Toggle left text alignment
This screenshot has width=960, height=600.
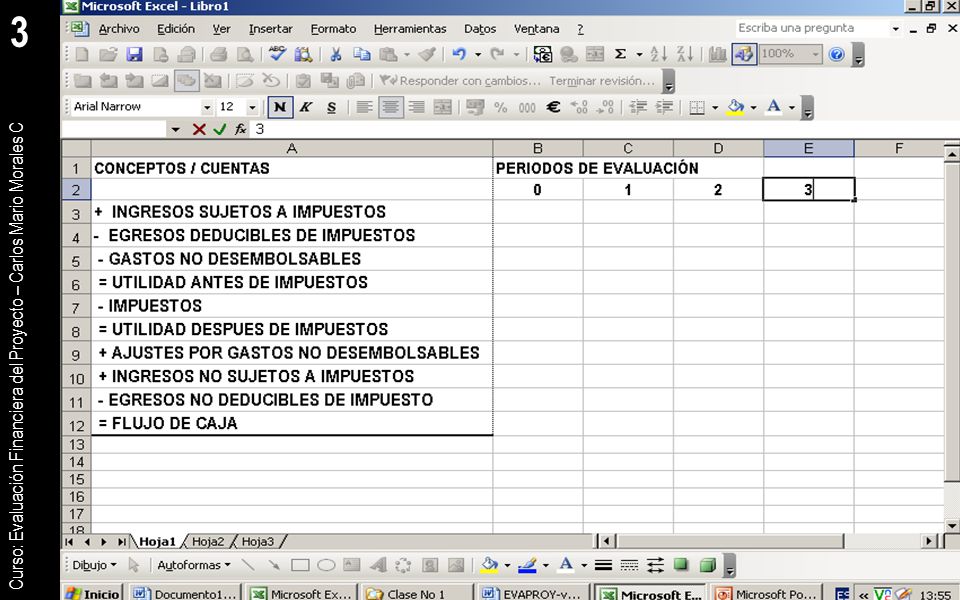pyautogui.click(x=364, y=107)
